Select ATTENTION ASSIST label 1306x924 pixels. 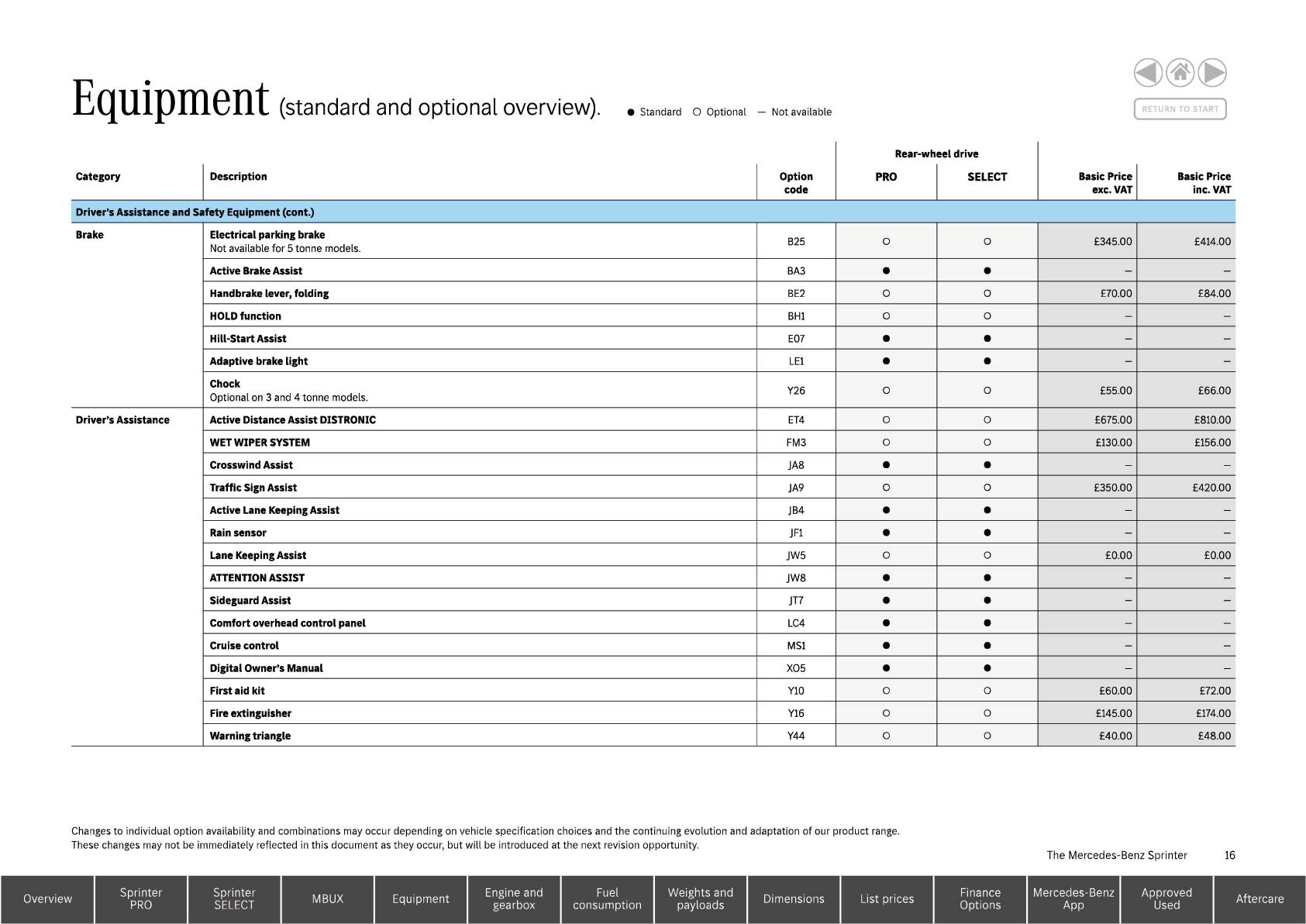(x=257, y=577)
